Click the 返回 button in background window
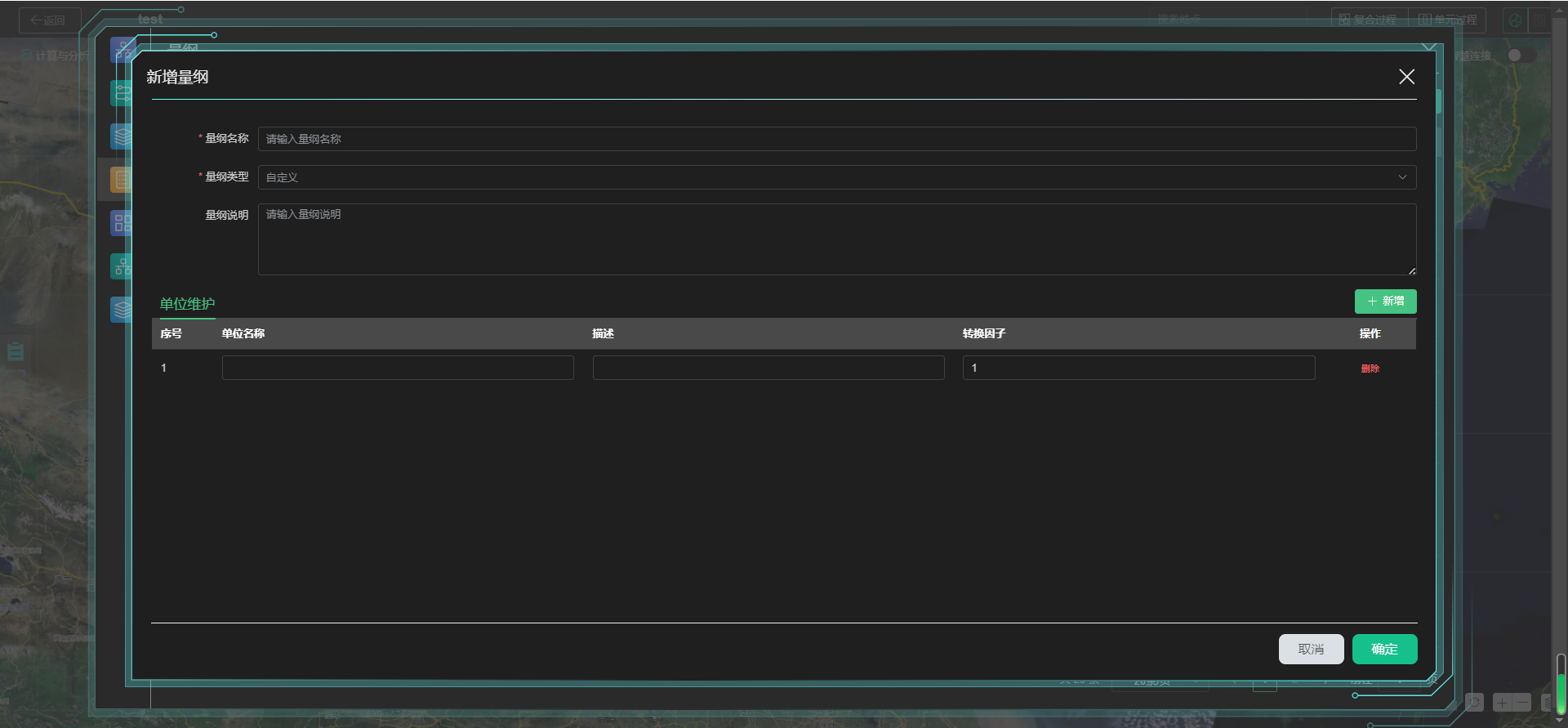This screenshot has height=728, width=1568. (x=49, y=20)
